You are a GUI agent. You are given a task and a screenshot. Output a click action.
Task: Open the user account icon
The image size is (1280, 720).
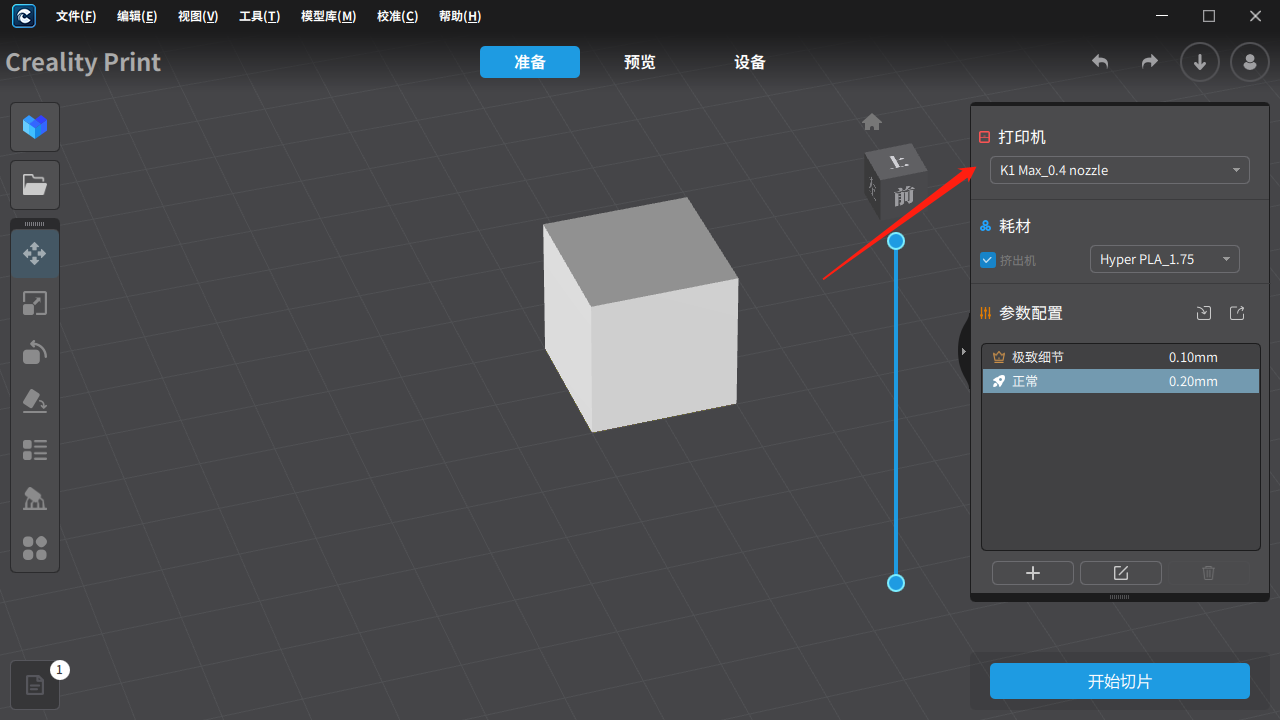coord(1250,62)
